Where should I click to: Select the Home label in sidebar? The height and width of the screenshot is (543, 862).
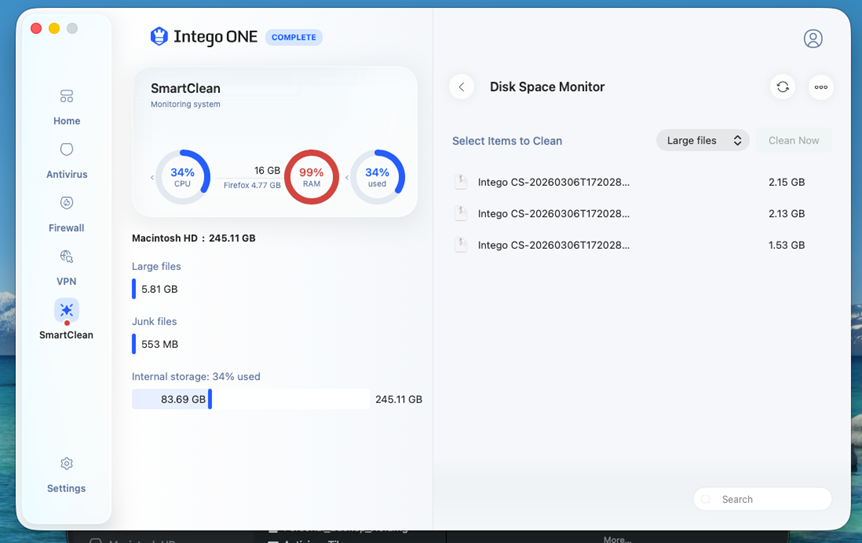click(67, 121)
